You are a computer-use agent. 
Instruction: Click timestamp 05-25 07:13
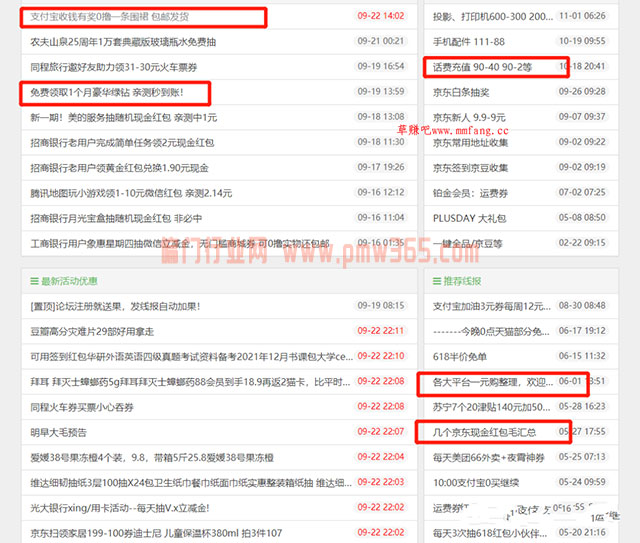(582, 457)
